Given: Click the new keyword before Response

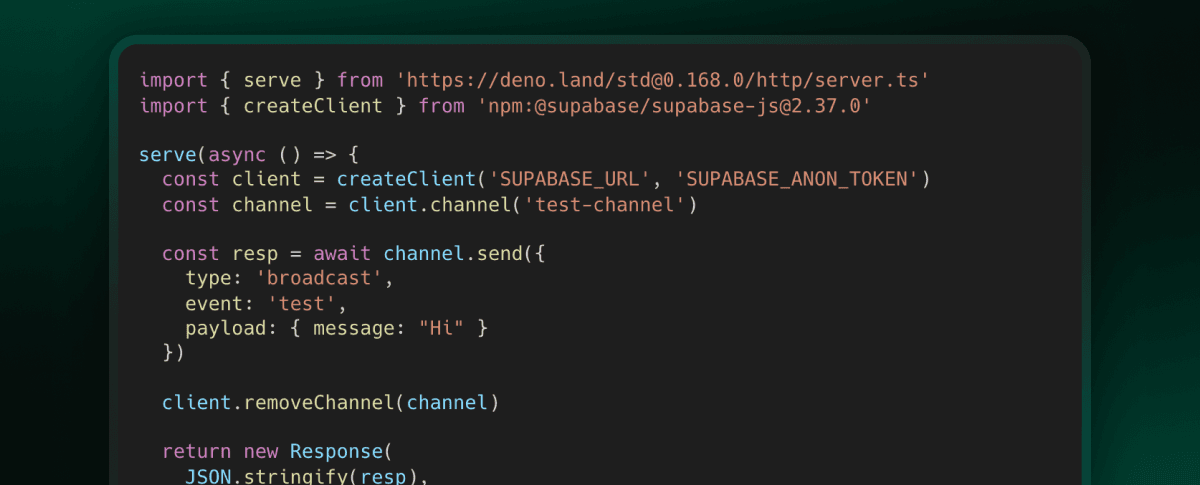Looking at the screenshot, I should [260, 452].
